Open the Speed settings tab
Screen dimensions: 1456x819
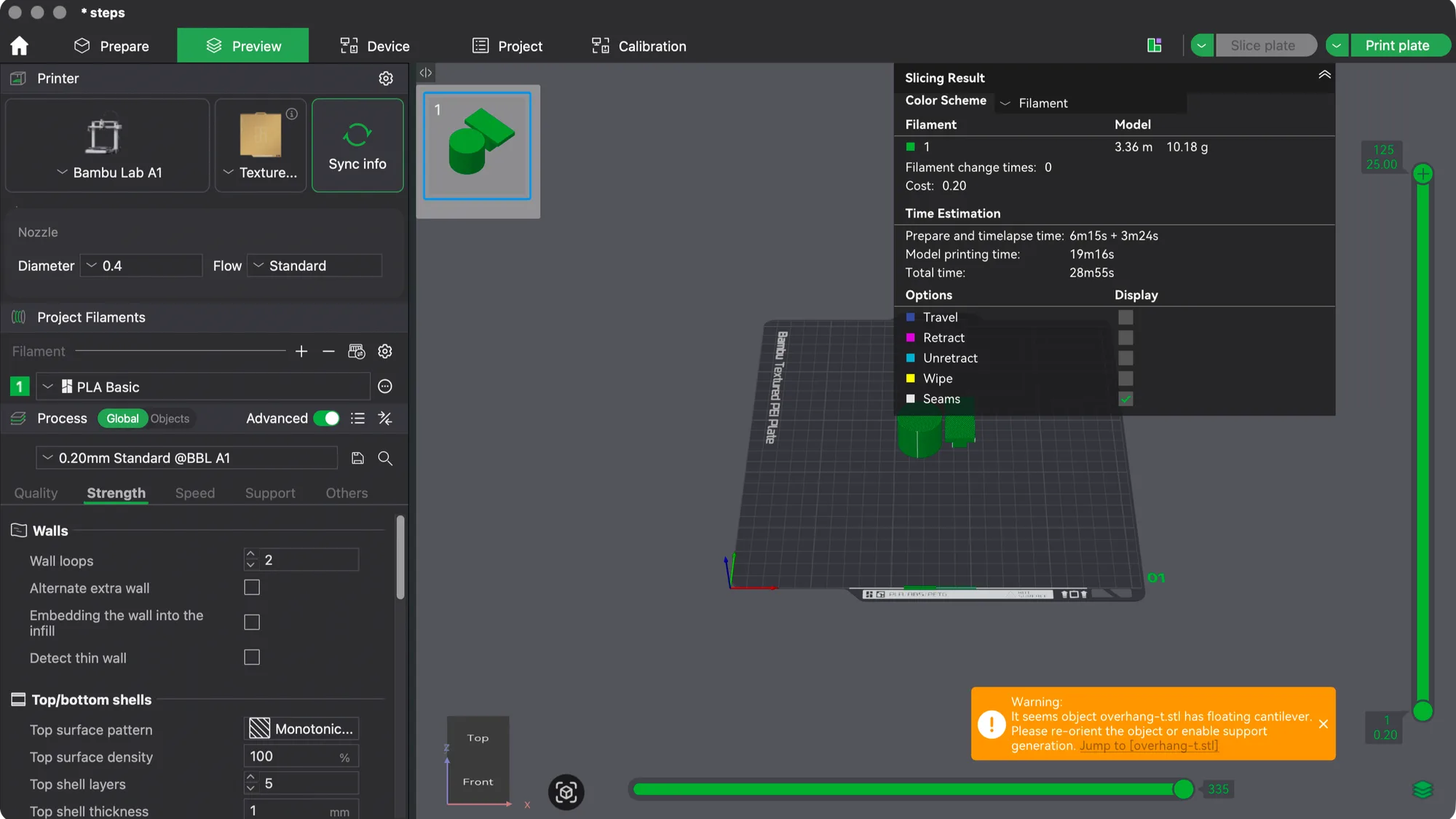tap(195, 493)
